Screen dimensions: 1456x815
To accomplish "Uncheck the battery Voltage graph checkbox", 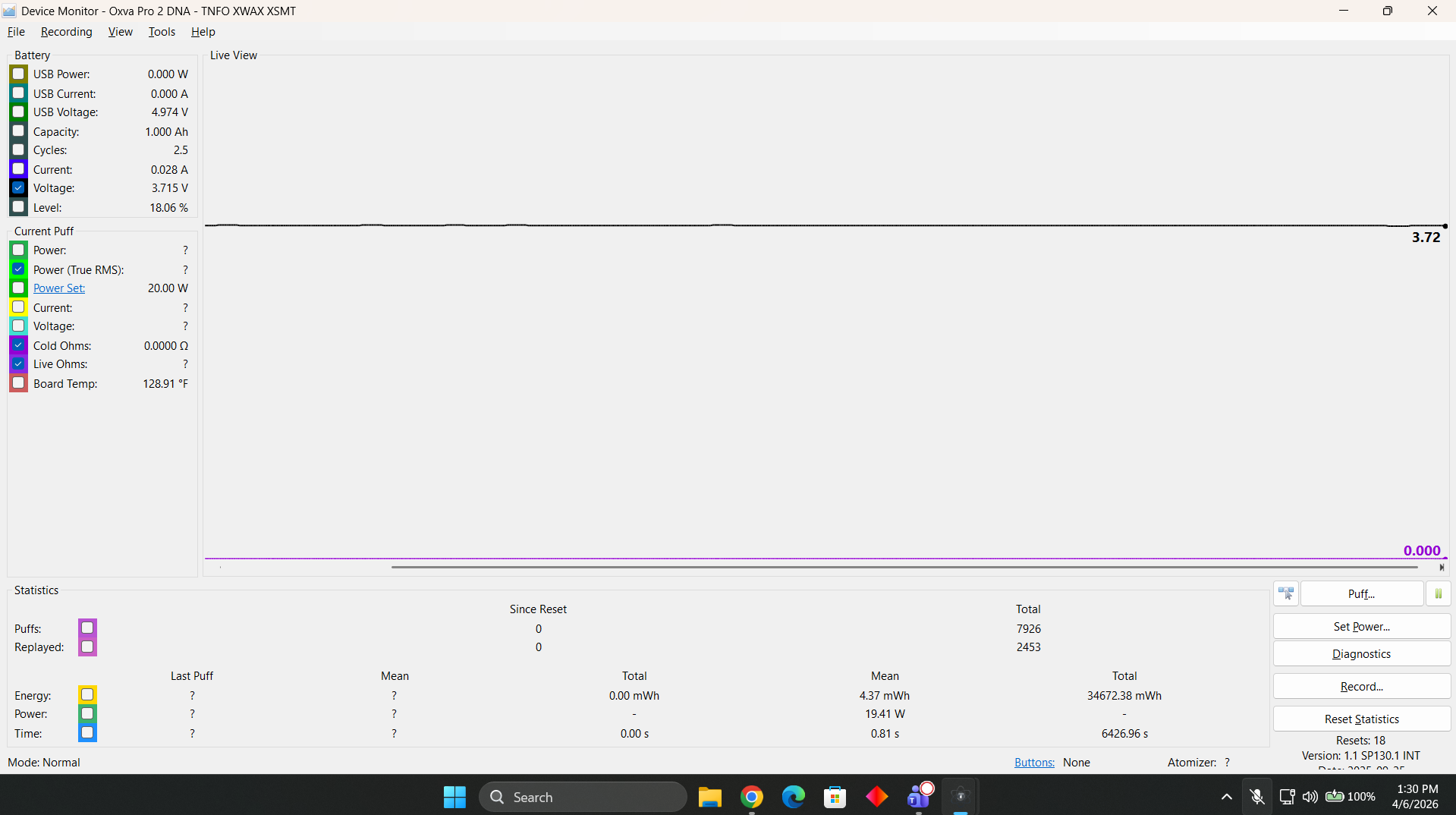I will (19, 188).
